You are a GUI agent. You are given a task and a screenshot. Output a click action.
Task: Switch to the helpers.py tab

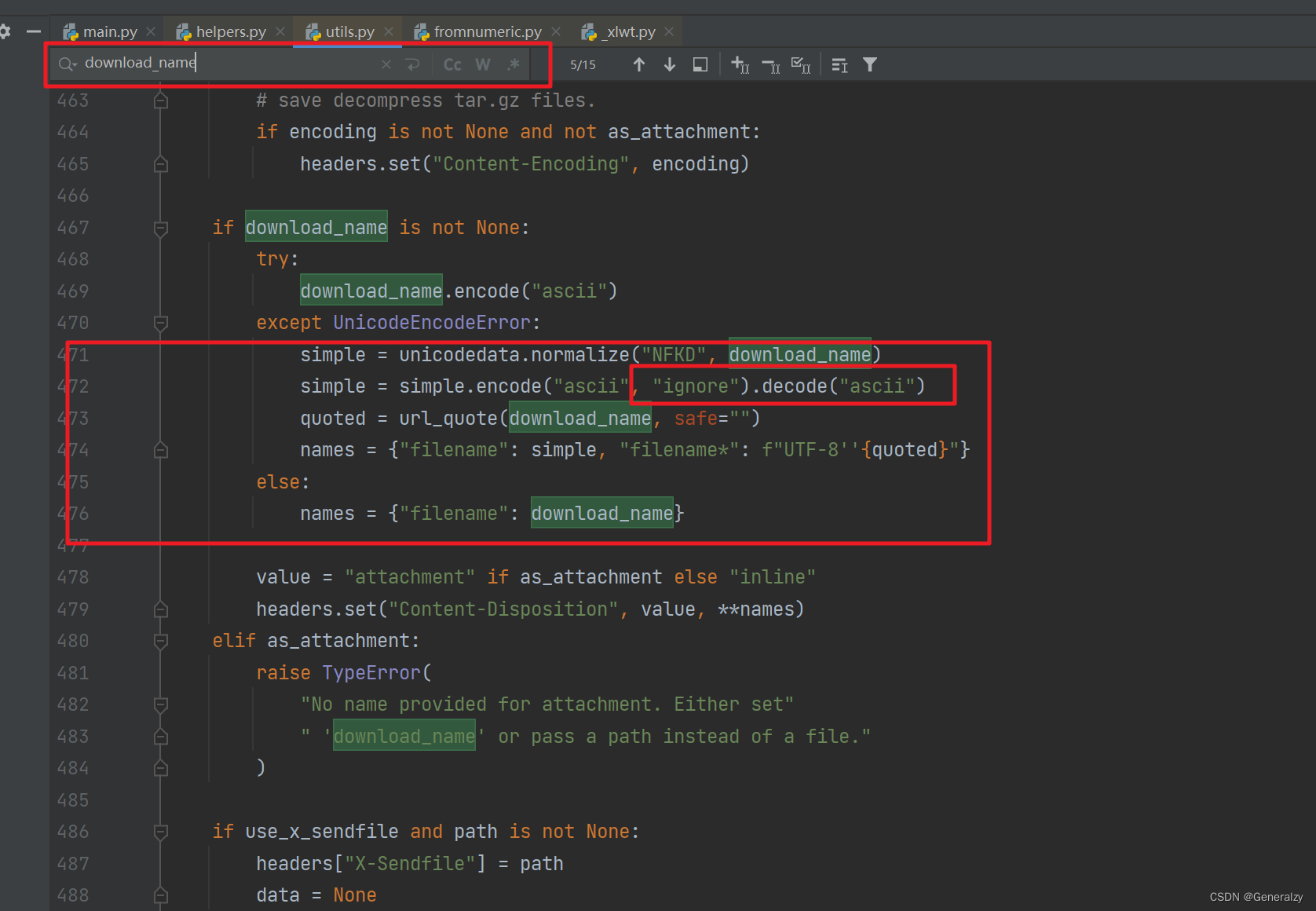(231, 31)
